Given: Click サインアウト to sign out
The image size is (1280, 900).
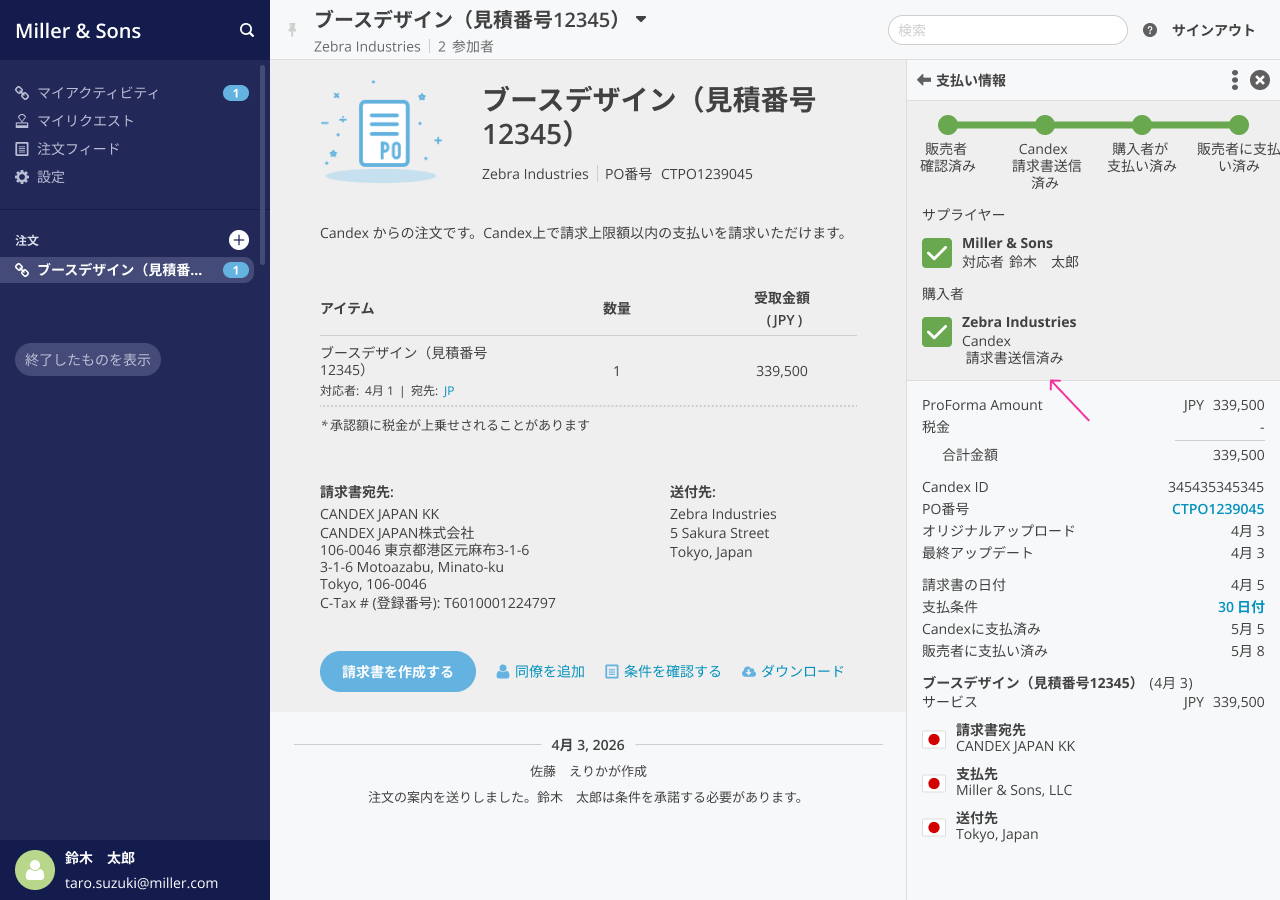Looking at the screenshot, I should [x=1213, y=30].
